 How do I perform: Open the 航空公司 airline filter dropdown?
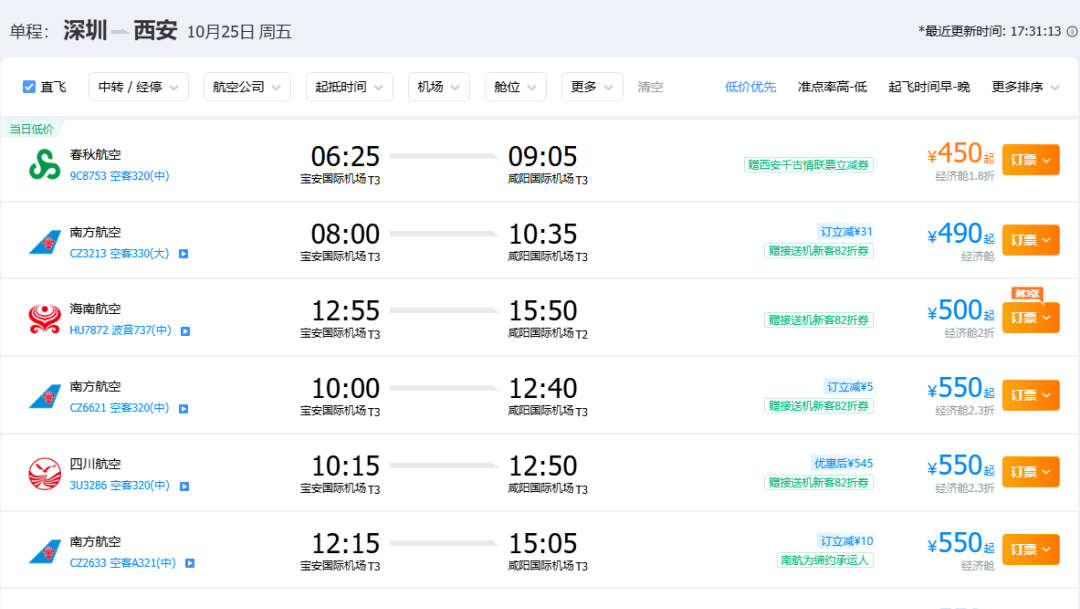(x=247, y=87)
